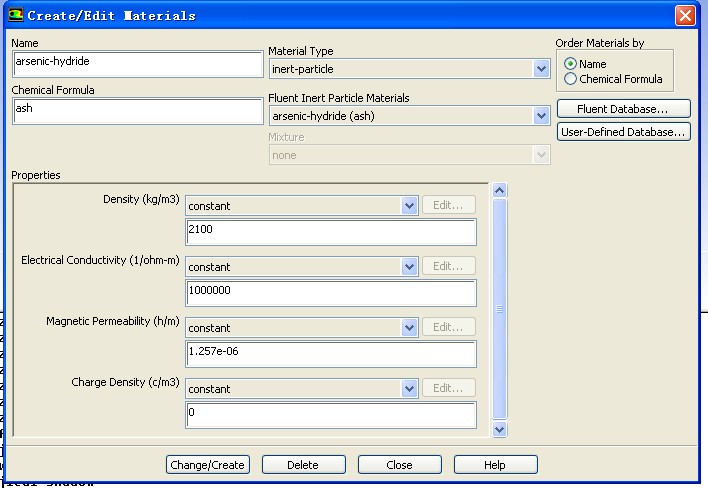
Task: Click the Delete button
Action: [302, 465]
